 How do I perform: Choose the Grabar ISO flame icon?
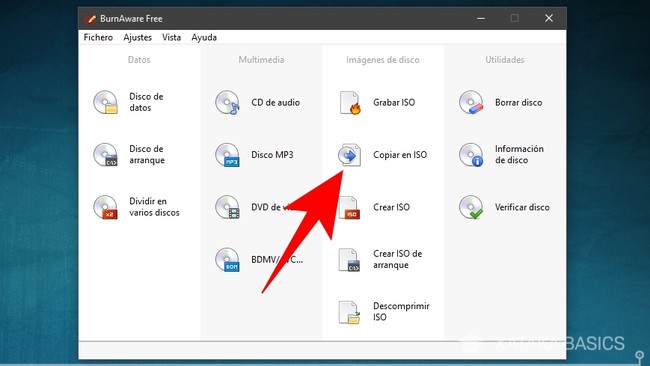pos(349,102)
